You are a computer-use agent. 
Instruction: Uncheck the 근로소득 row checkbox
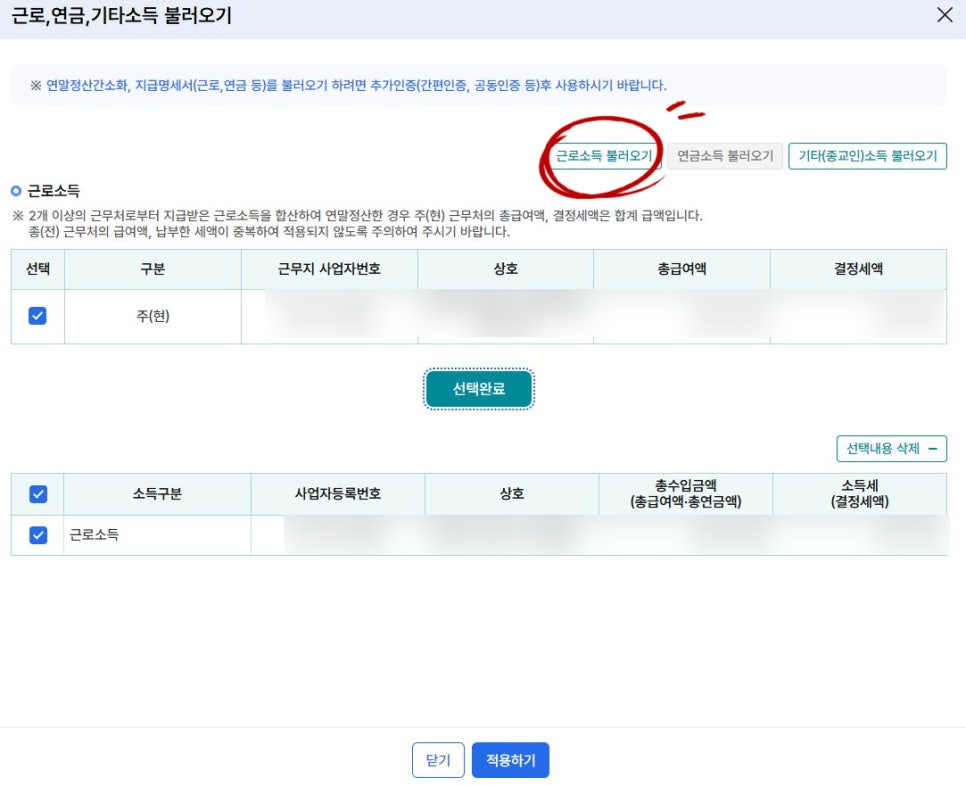click(x=36, y=534)
